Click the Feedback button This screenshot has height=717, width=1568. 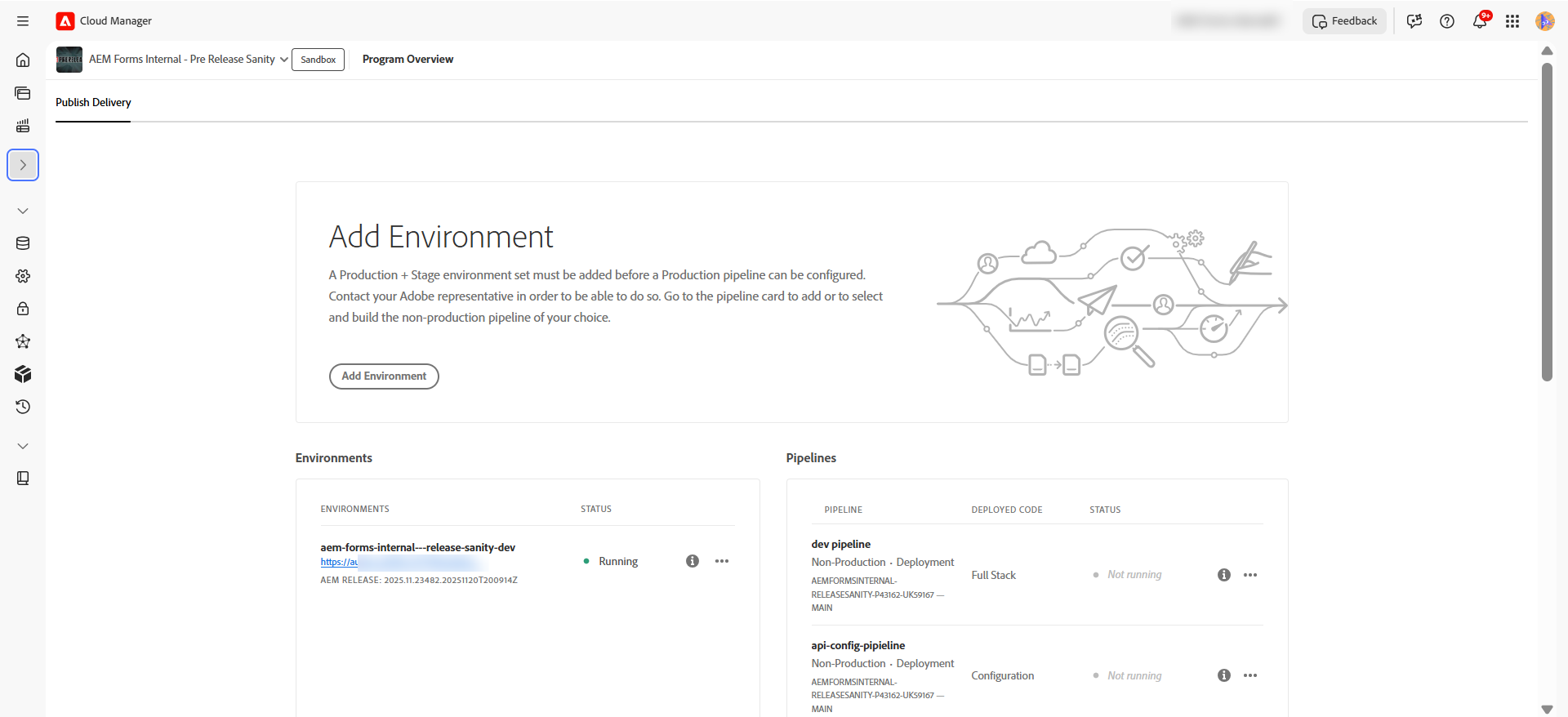coord(1344,21)
